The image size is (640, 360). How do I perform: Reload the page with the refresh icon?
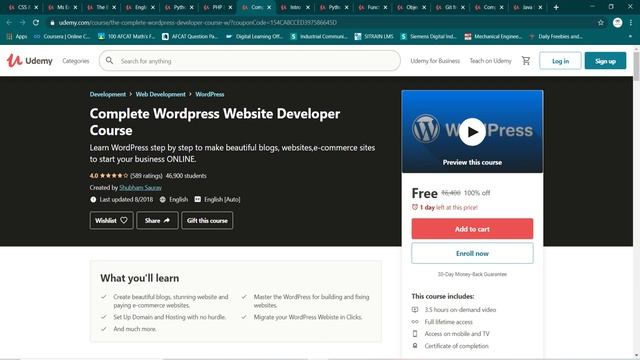click(36, 22)
